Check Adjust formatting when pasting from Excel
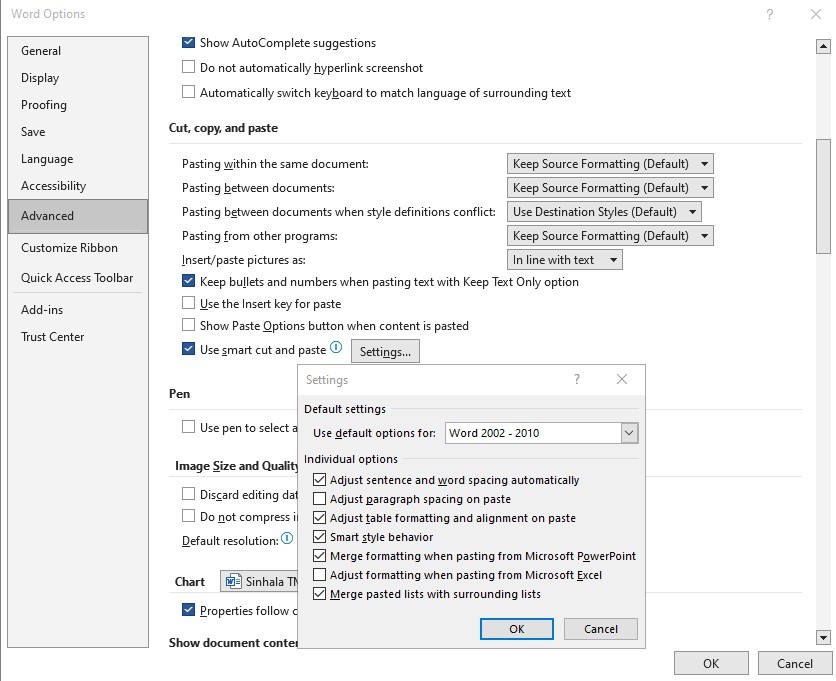 pos(319,574)
